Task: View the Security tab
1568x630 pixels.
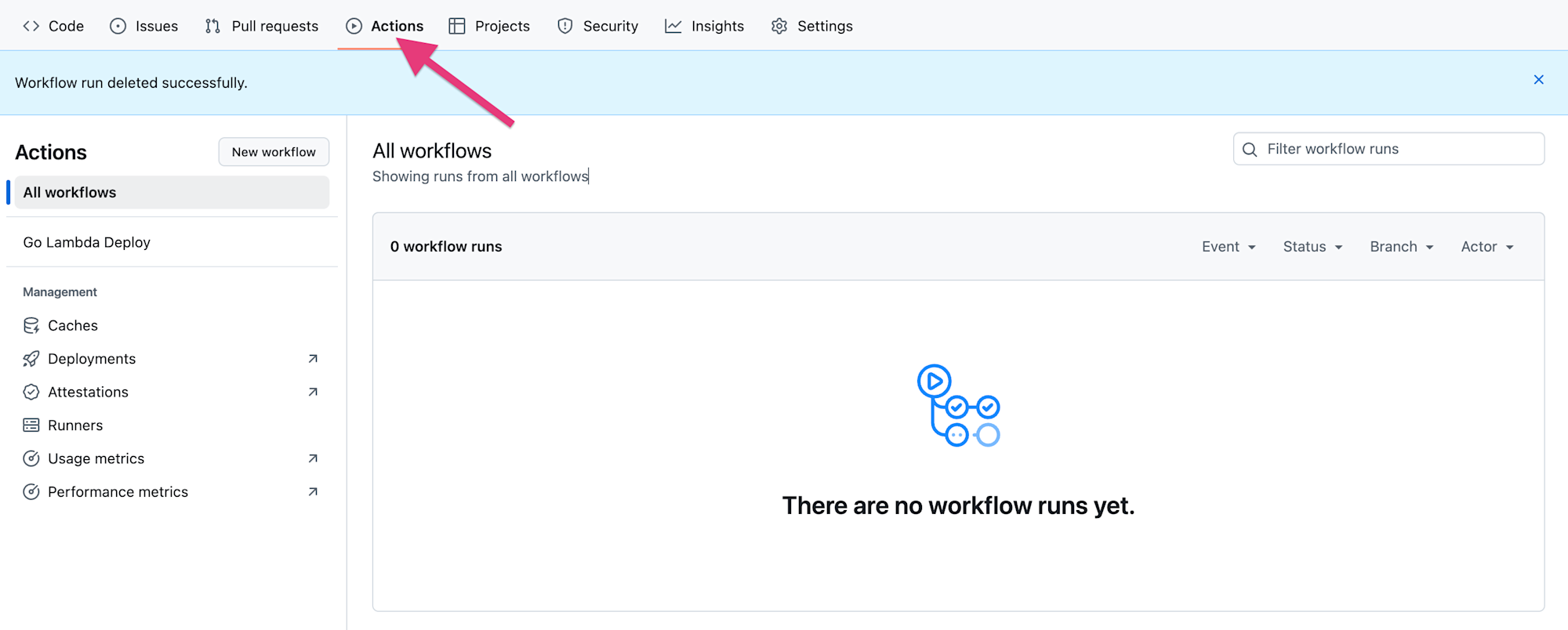Action: pyautogui.click(x=597, y=26)
